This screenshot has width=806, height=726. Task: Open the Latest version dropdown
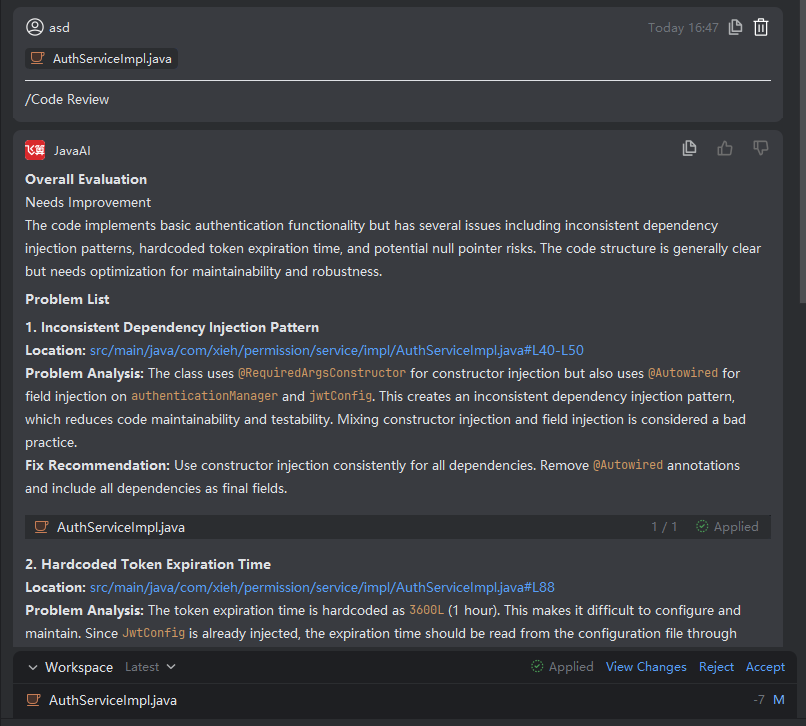click(x=150, y=667)
